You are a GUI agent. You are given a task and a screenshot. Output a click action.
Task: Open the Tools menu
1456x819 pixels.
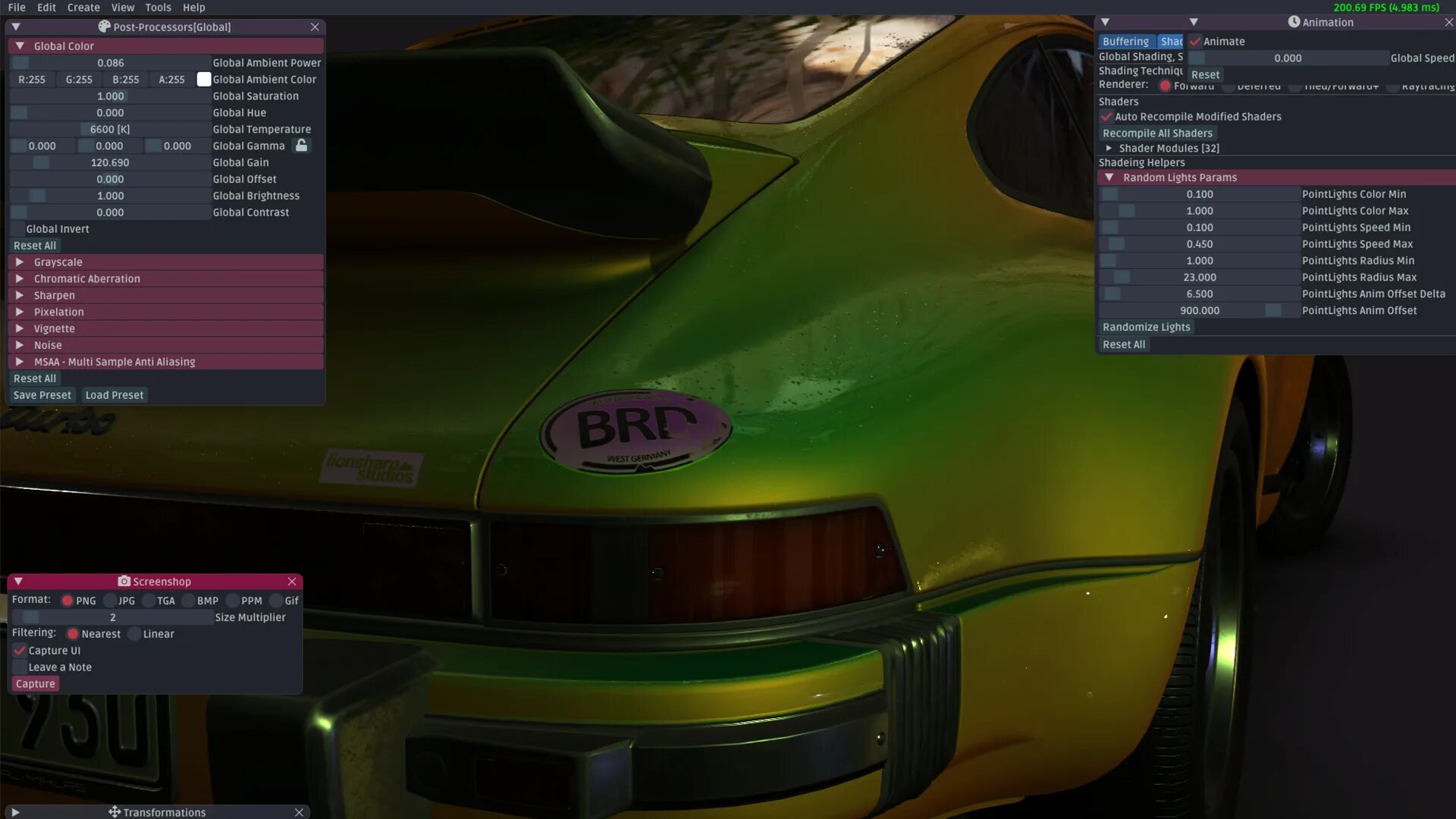(x=158, y=8)
